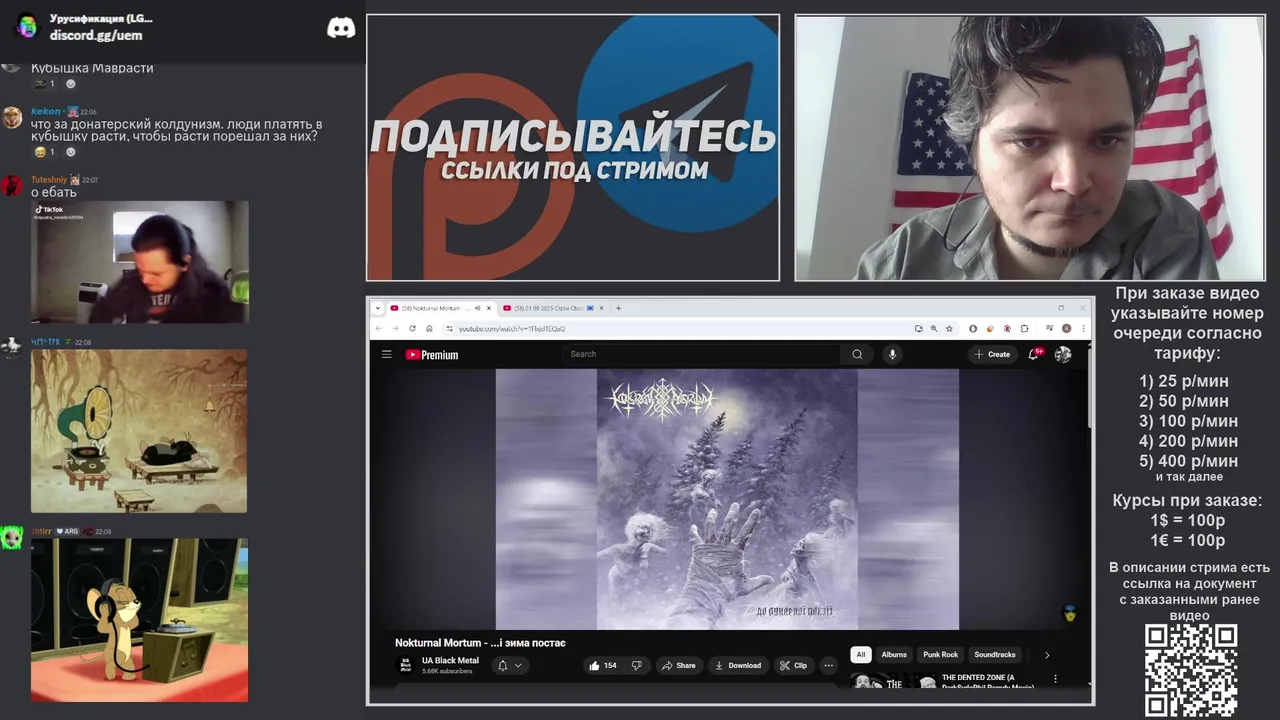Screen dimensions: 1280x720
Task: Click the Ukraine heart icon beside the video
Action: (x=1069, y=613)
